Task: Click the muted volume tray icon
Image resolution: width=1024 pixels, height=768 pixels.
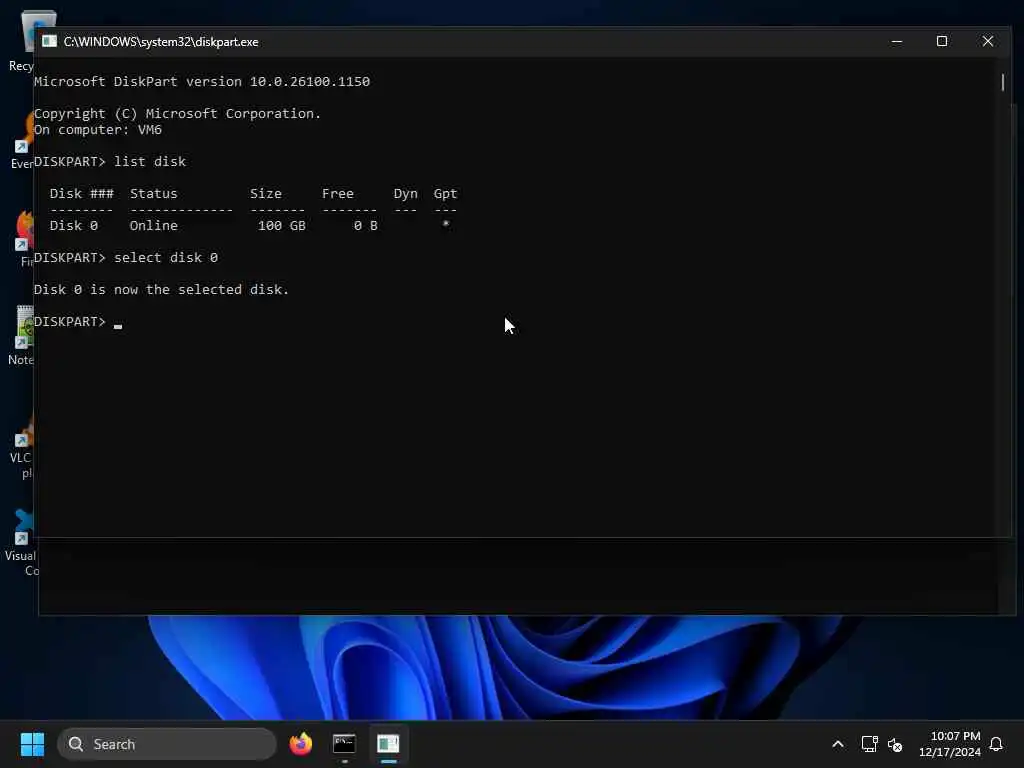Action: tap(895, 744)
